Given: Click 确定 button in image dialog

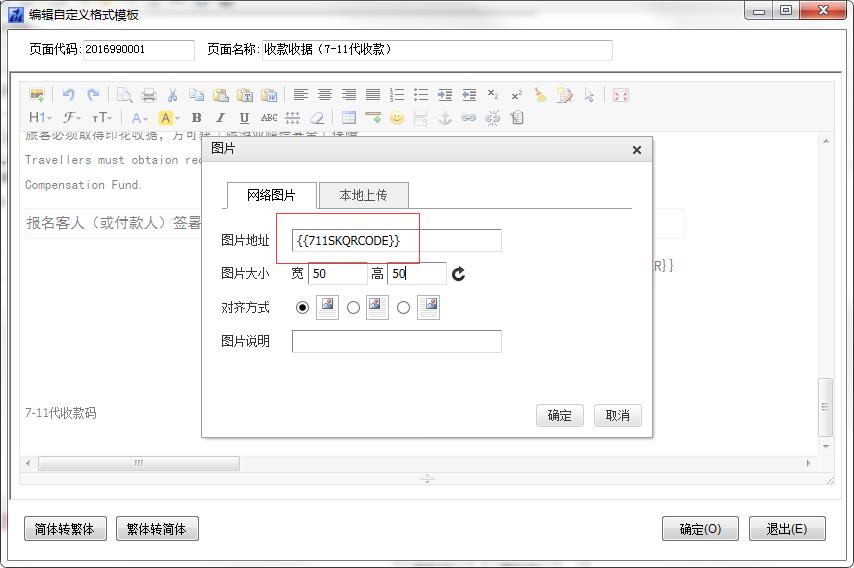Looking at the screenshot, I should point(559,415).
